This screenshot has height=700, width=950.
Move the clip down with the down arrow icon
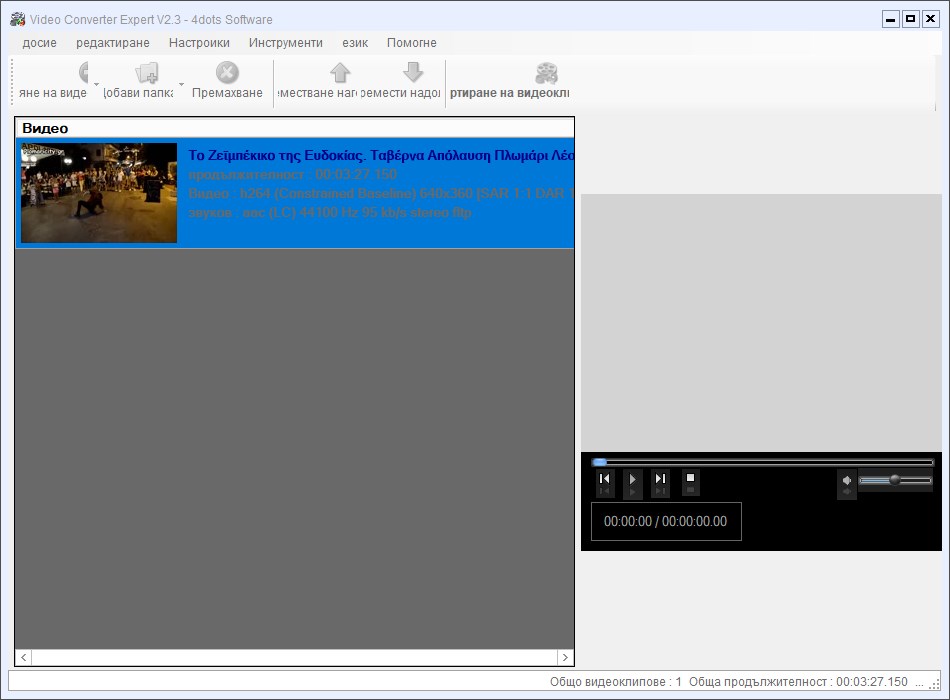(x=413, y=73)
